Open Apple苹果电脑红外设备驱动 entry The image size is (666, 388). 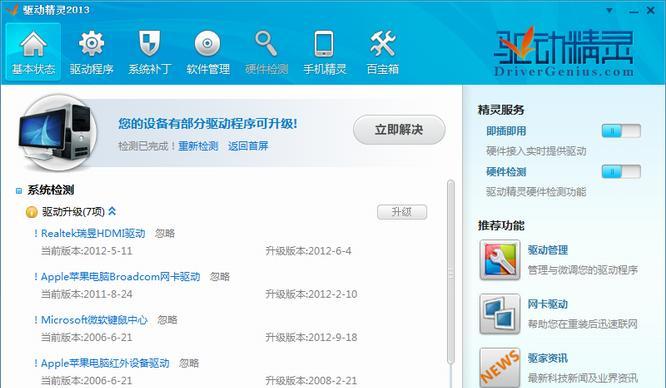(x=105, y=363)
